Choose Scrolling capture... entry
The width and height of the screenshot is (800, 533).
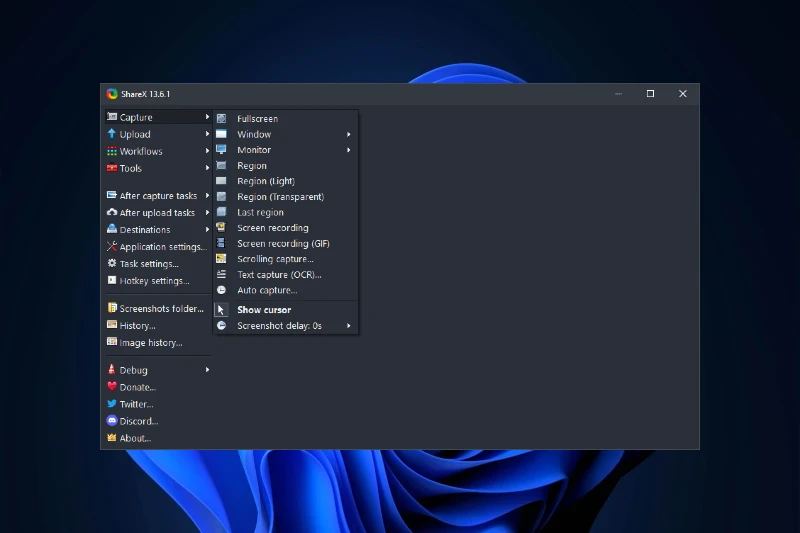tap(286, 259)
